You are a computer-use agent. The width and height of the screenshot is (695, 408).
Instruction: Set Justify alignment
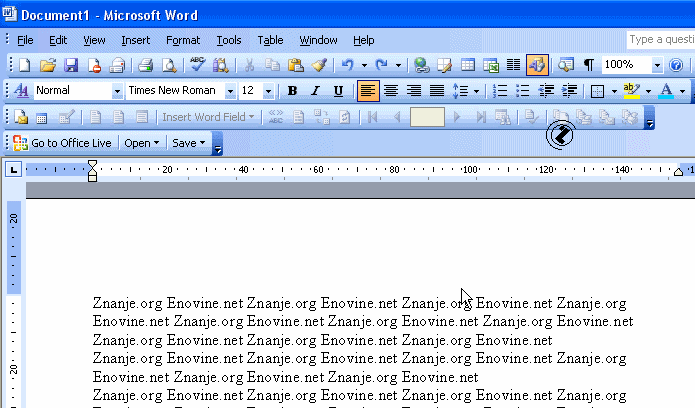(x=437, y=91)
